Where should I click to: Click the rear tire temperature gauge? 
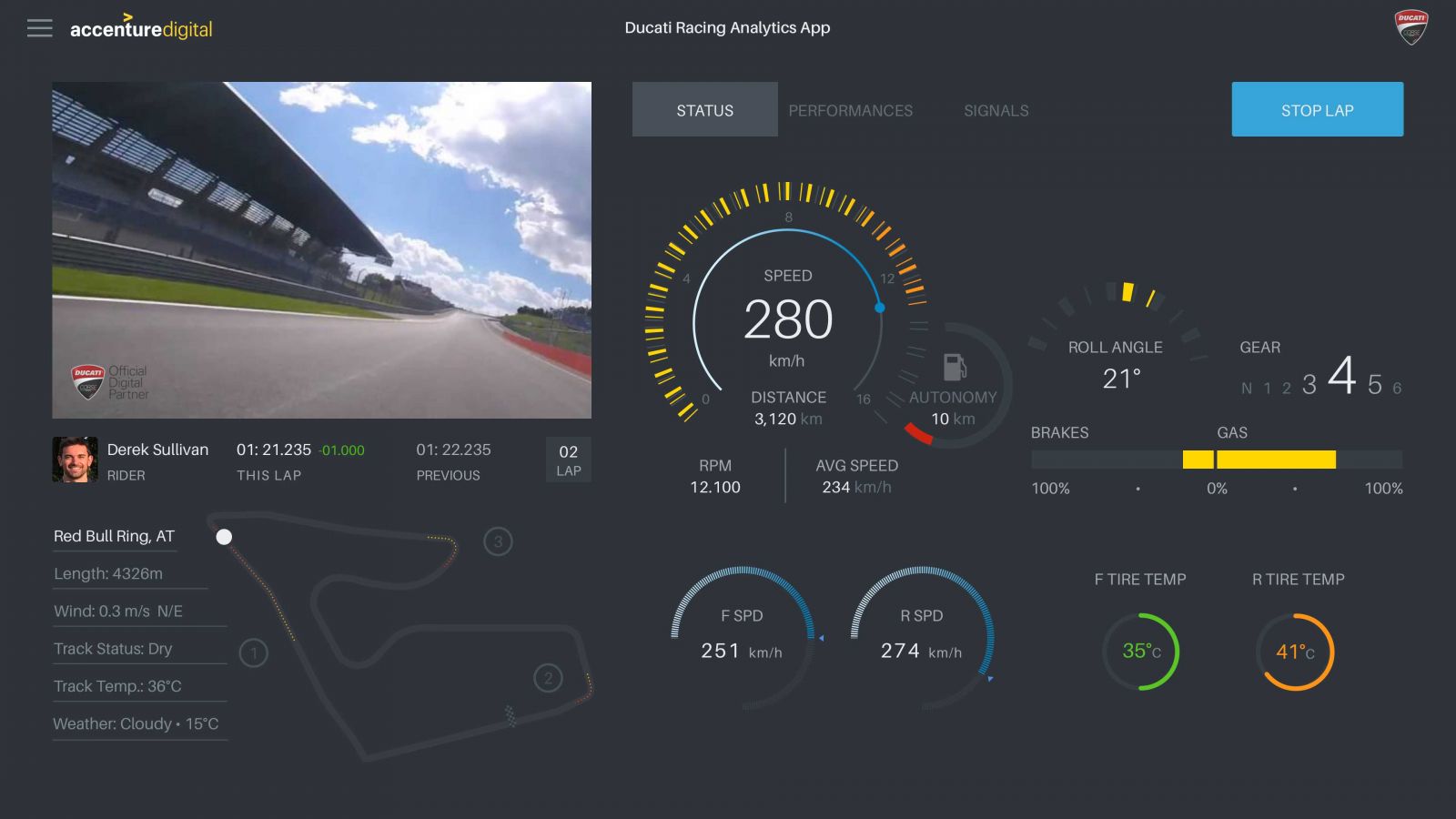click(x=1295, y=652)
